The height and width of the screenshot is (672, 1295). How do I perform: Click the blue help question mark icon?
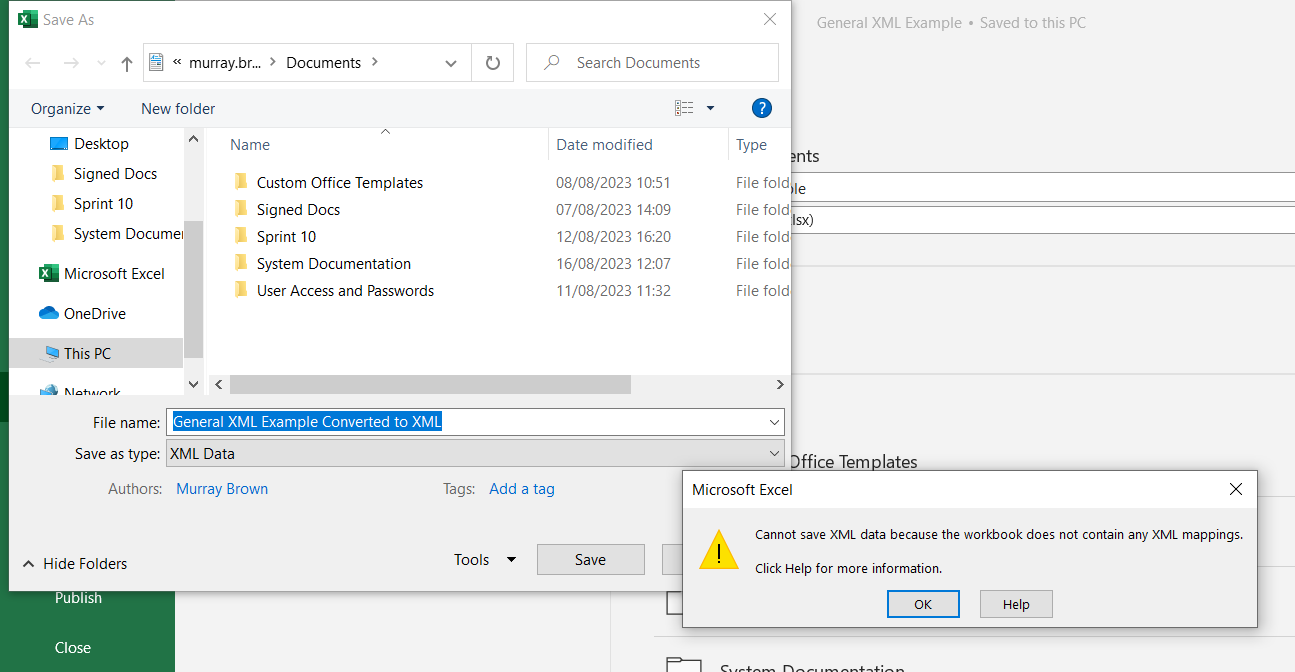click(761, 108)
